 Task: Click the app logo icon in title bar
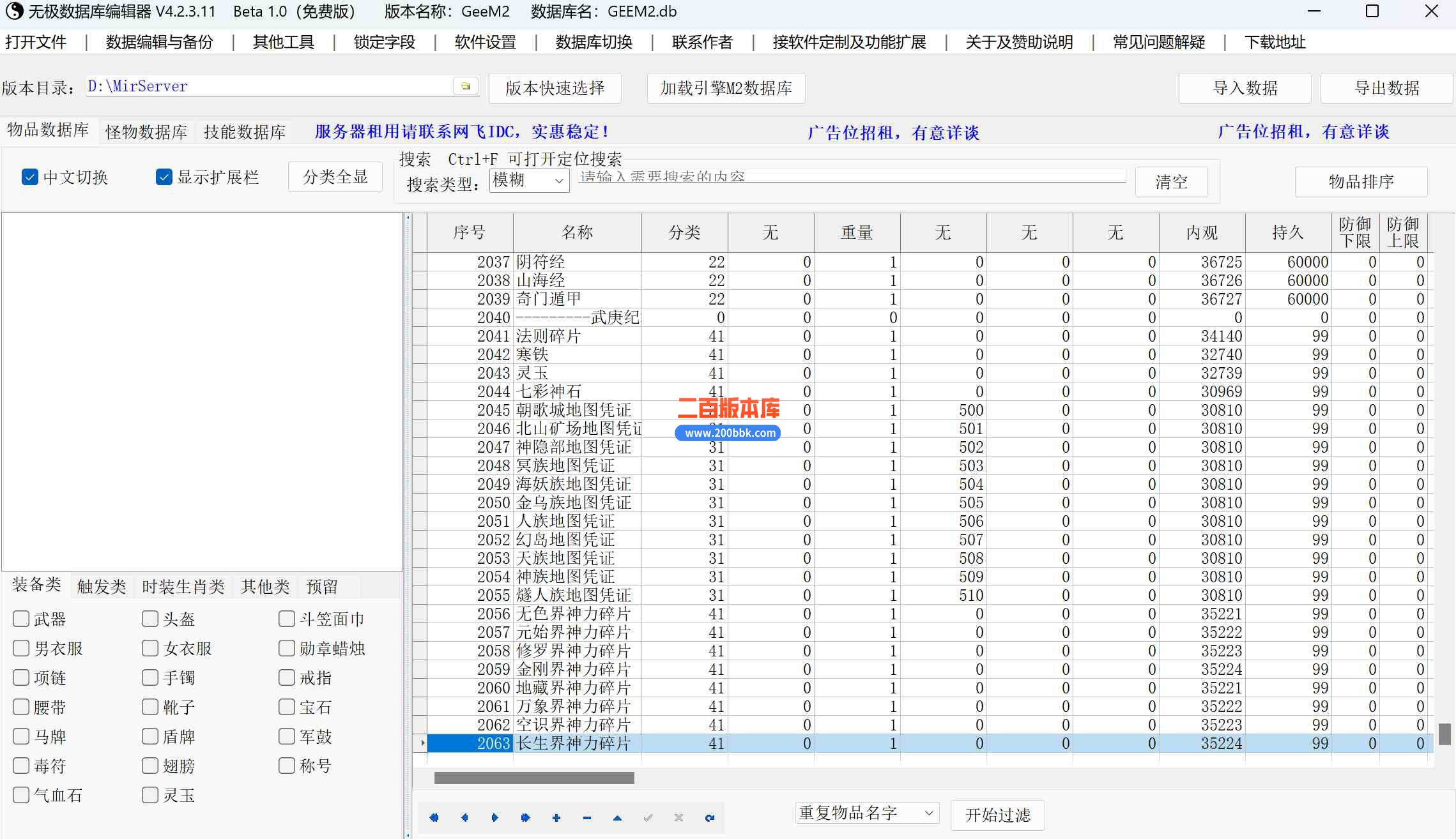[14, 11]
